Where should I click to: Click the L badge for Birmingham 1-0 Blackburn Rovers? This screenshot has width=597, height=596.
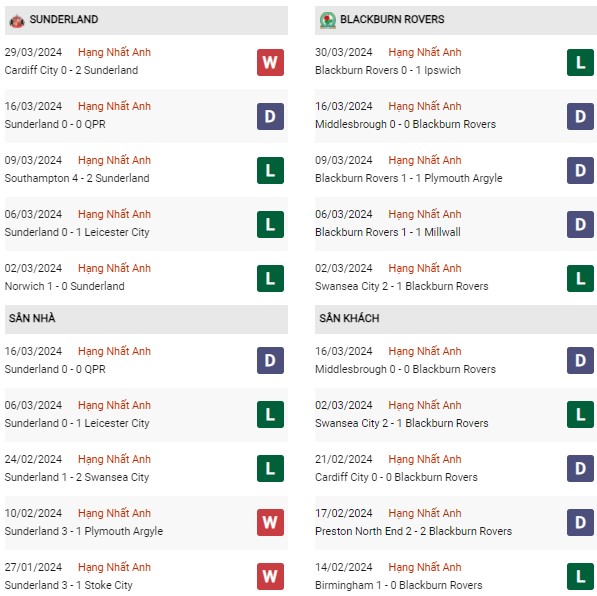coord(580,576)
